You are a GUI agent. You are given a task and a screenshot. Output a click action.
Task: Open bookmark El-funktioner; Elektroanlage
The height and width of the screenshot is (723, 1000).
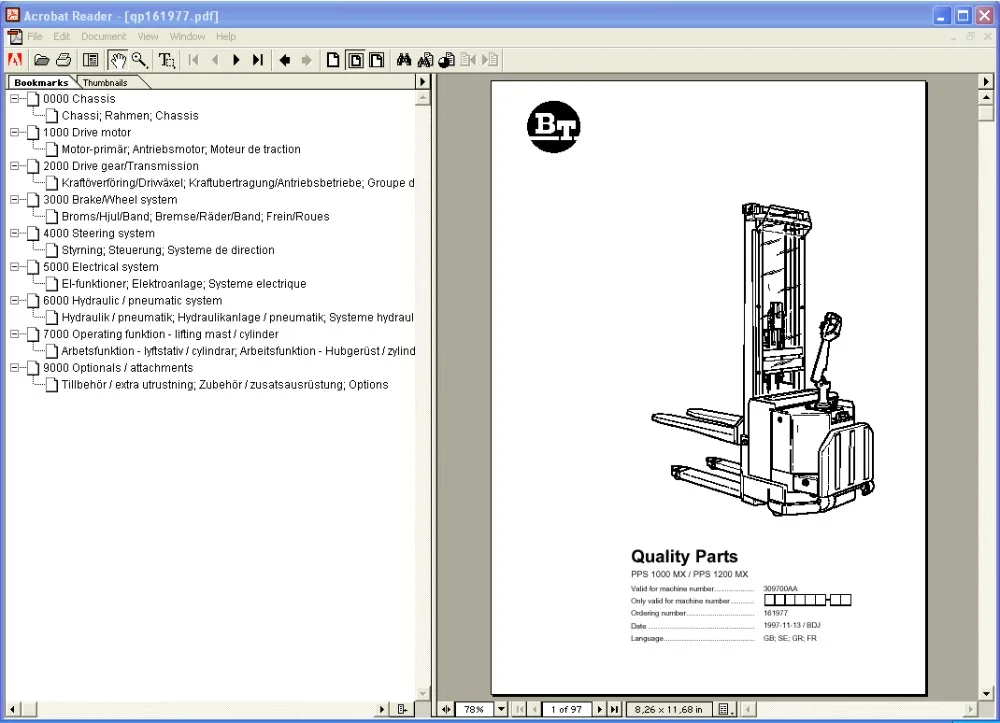point(184,284)
